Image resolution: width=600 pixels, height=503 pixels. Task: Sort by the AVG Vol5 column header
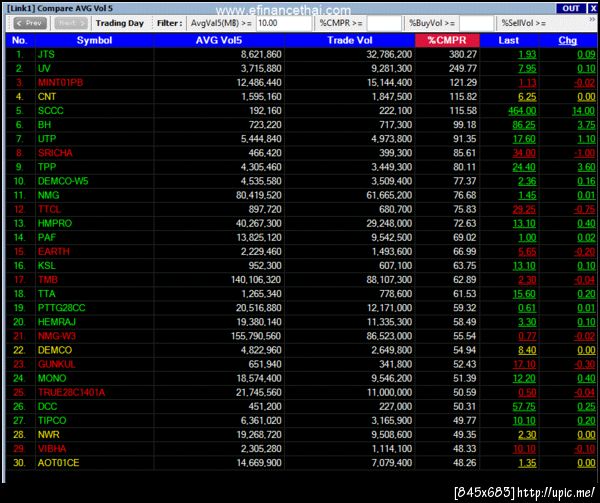click(x=219, y=40)
